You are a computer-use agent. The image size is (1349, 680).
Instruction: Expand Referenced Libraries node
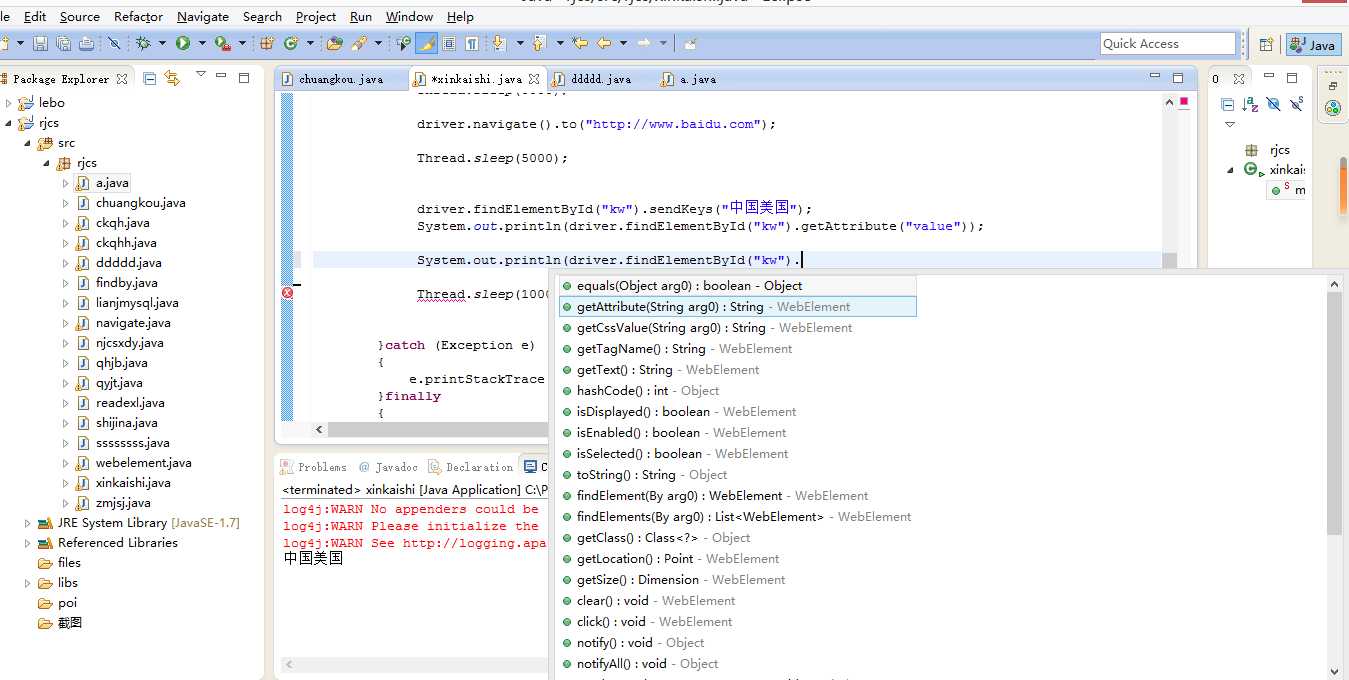(28, 543)
